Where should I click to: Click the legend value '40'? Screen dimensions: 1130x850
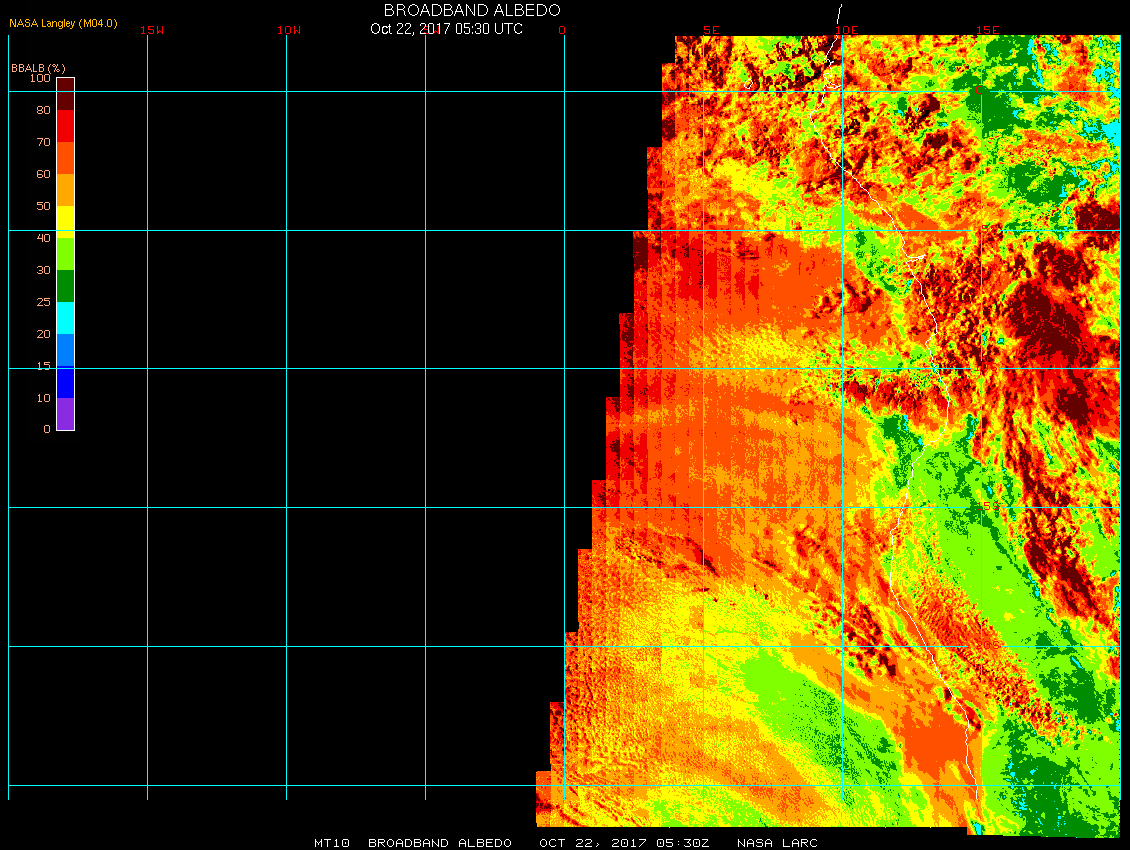pyautogui.click(x=44, y=238)
